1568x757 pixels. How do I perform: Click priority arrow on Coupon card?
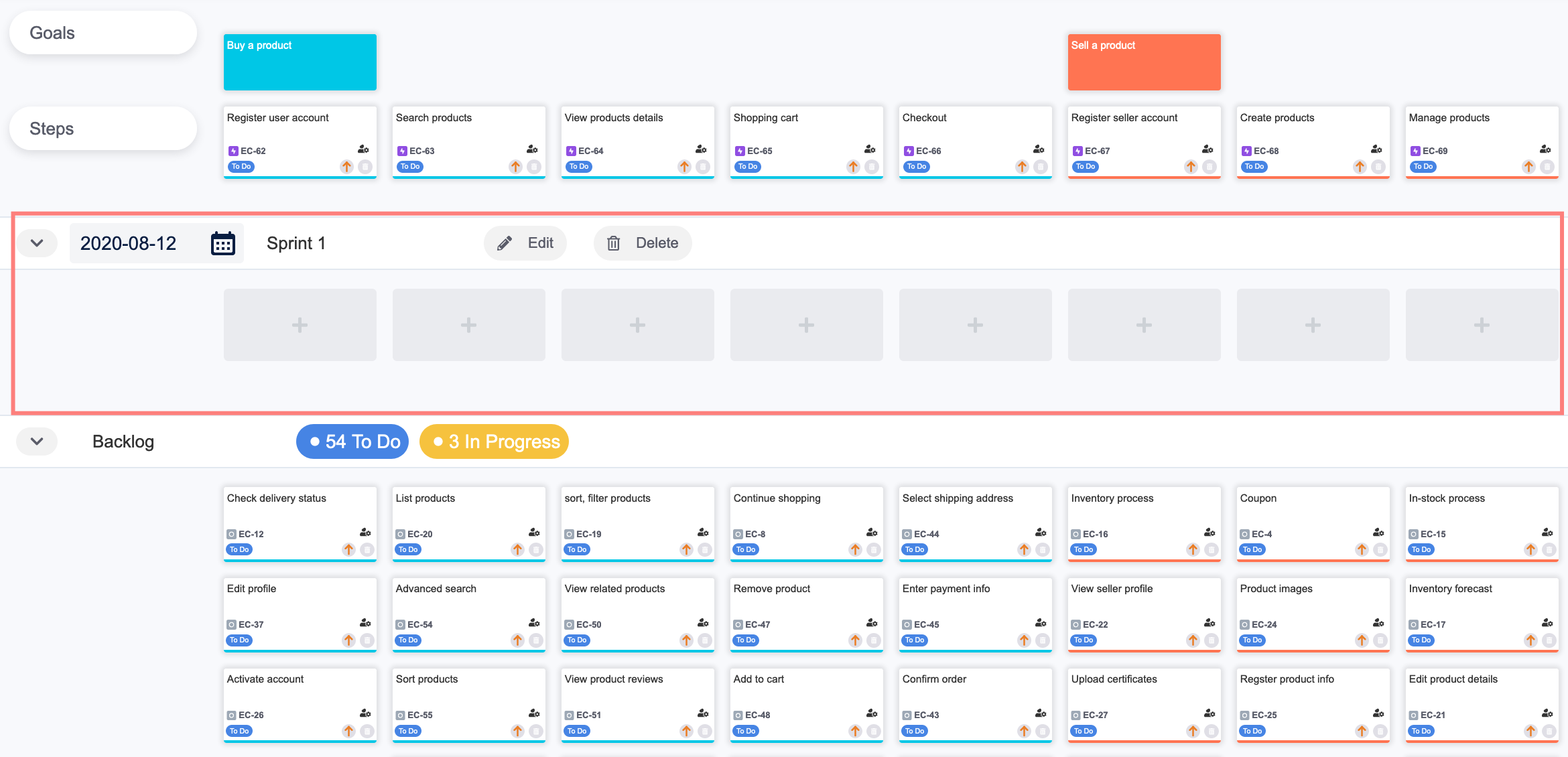[x=1362, y=550]
